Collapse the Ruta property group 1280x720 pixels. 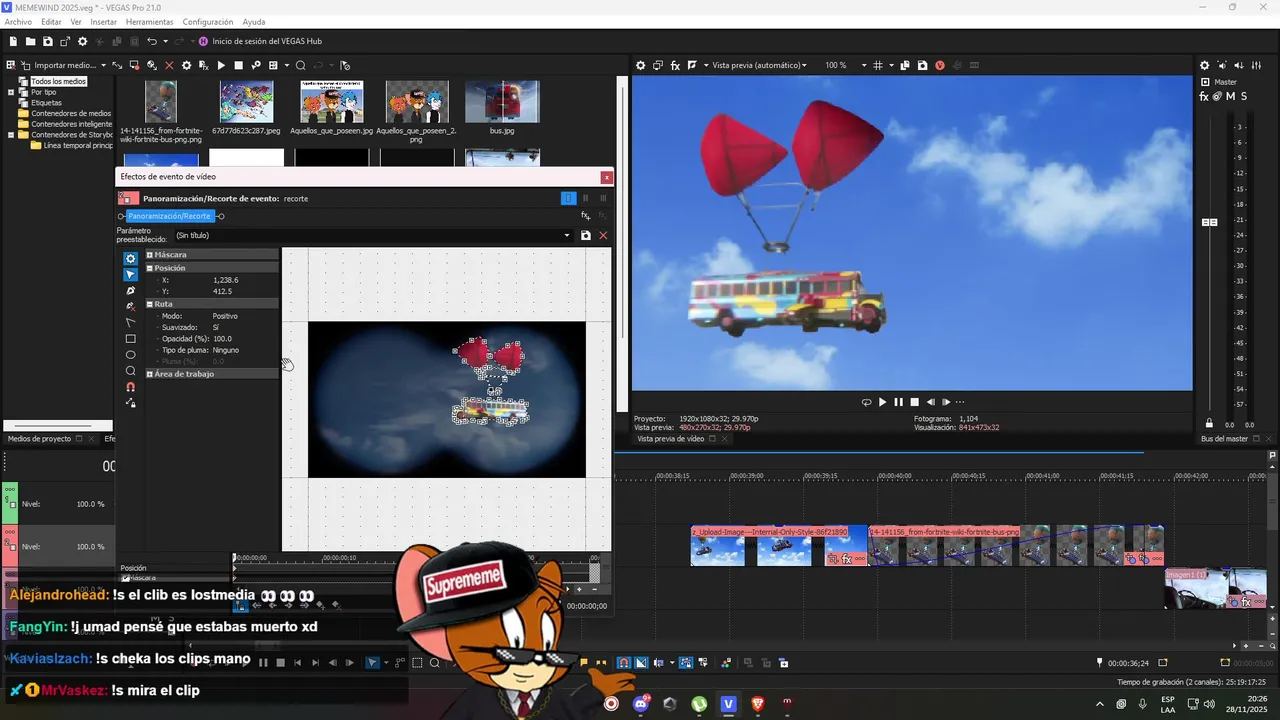[x=150, y=304]
